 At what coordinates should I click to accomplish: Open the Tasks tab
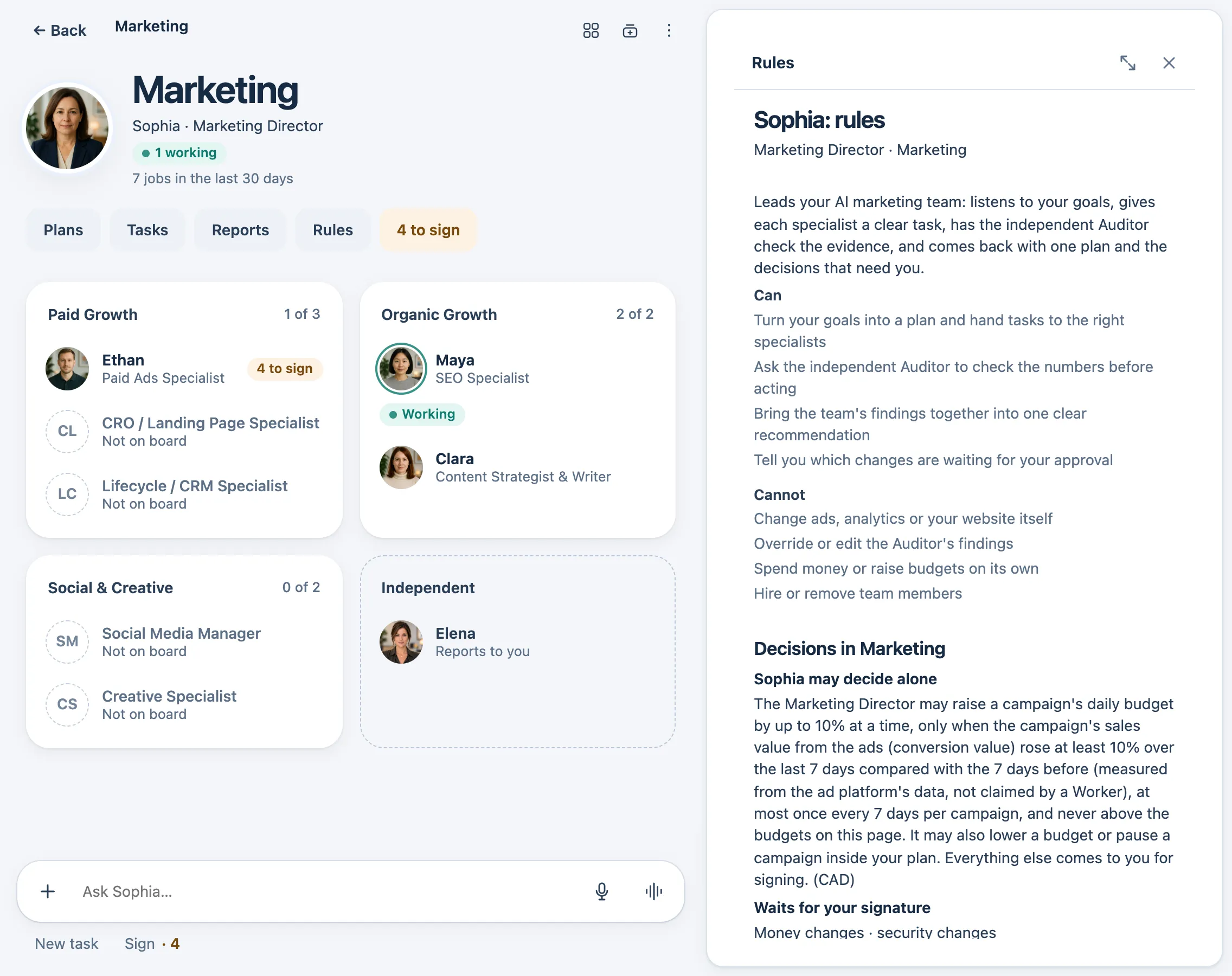coord(147,230)
